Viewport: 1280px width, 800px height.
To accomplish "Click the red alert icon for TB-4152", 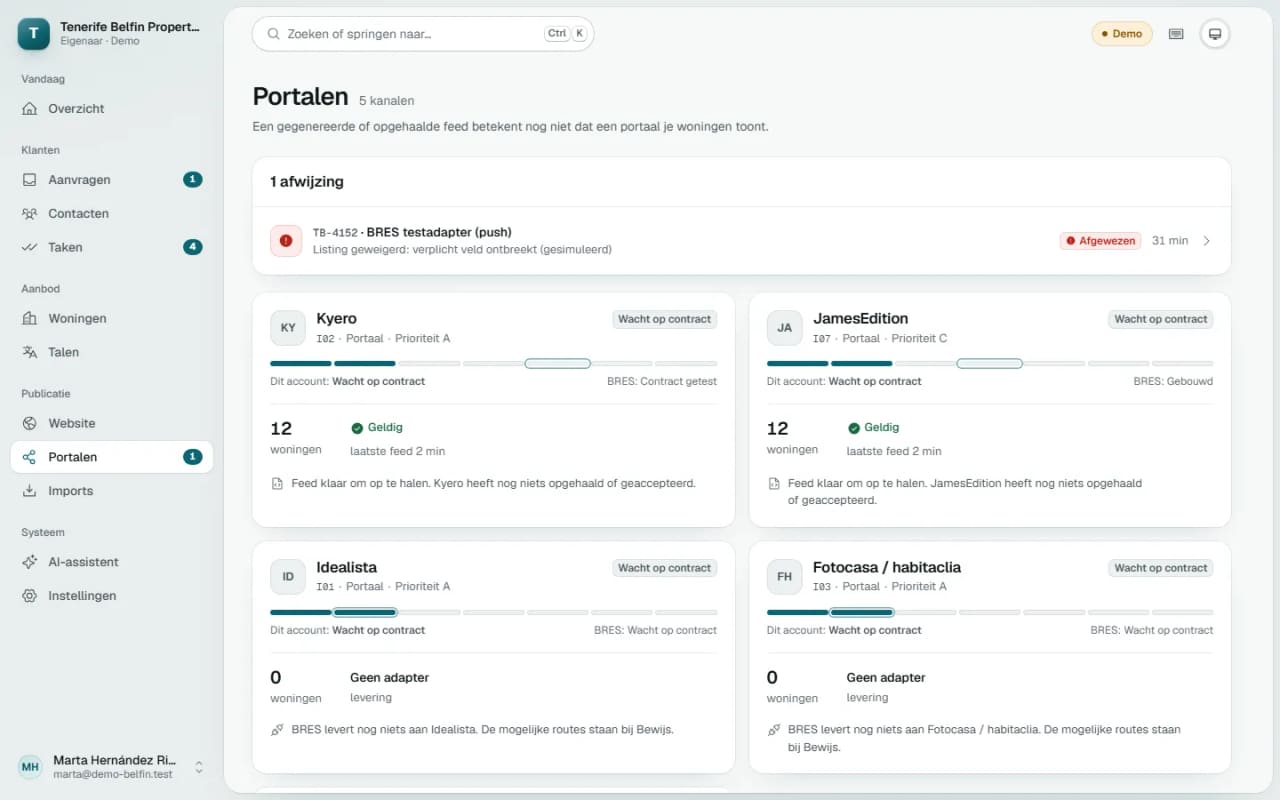I will point(286,240).
